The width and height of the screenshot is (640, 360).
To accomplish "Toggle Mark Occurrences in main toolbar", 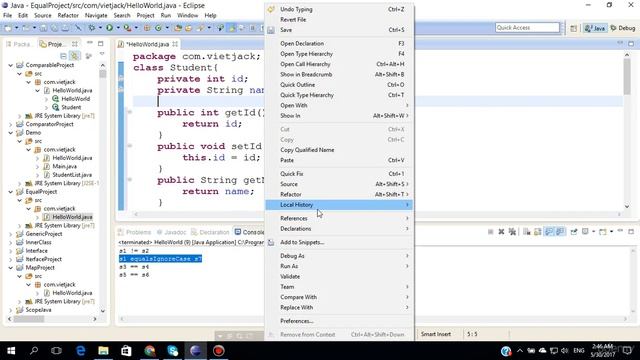I will tap(232, 28).
